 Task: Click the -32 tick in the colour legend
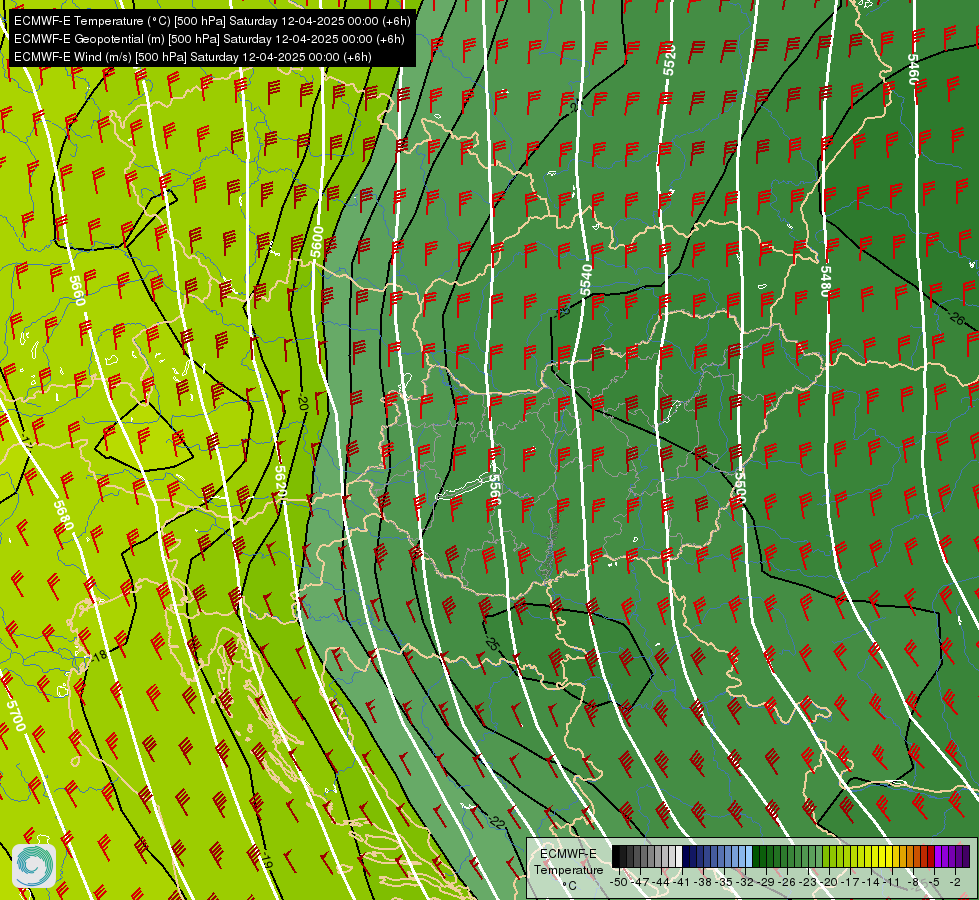(x=745, y=882)
